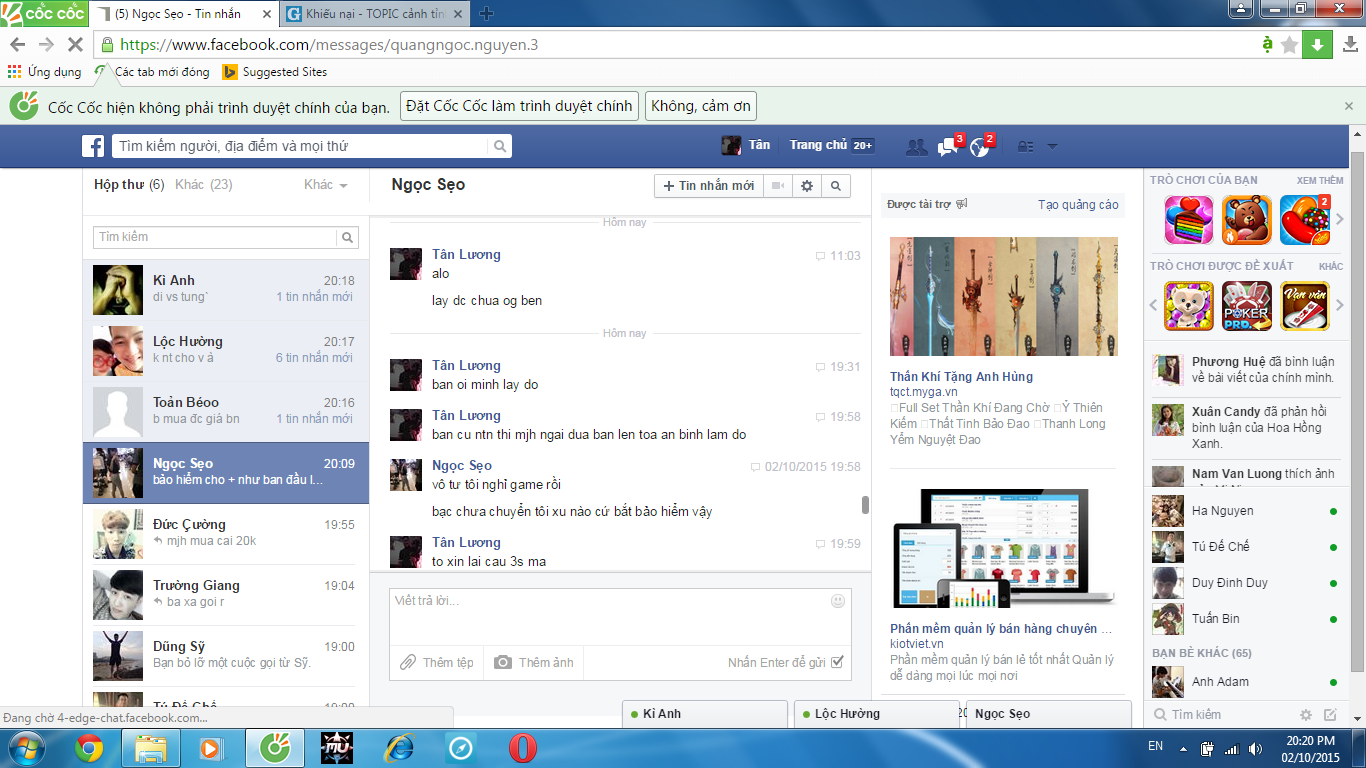Click the conversation settings gear icon
The width and height of the screenshot is (1366, 768).
(806, 186)
